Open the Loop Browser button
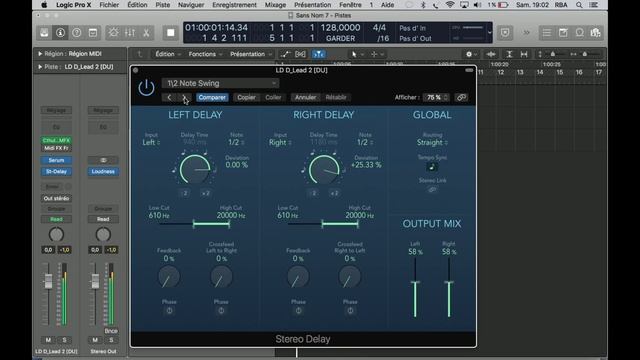The height and width of the screenshot is (360, 640). pyautogui.click(x=579, y=33)
